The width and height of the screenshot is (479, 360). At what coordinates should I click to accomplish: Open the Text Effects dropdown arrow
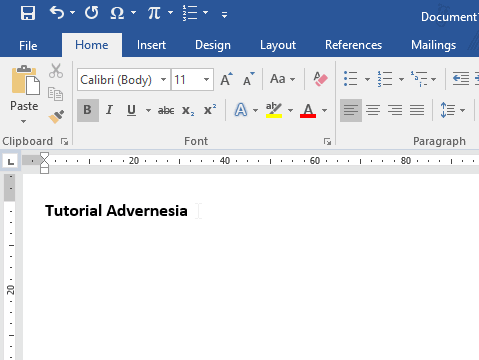(255, 110)
